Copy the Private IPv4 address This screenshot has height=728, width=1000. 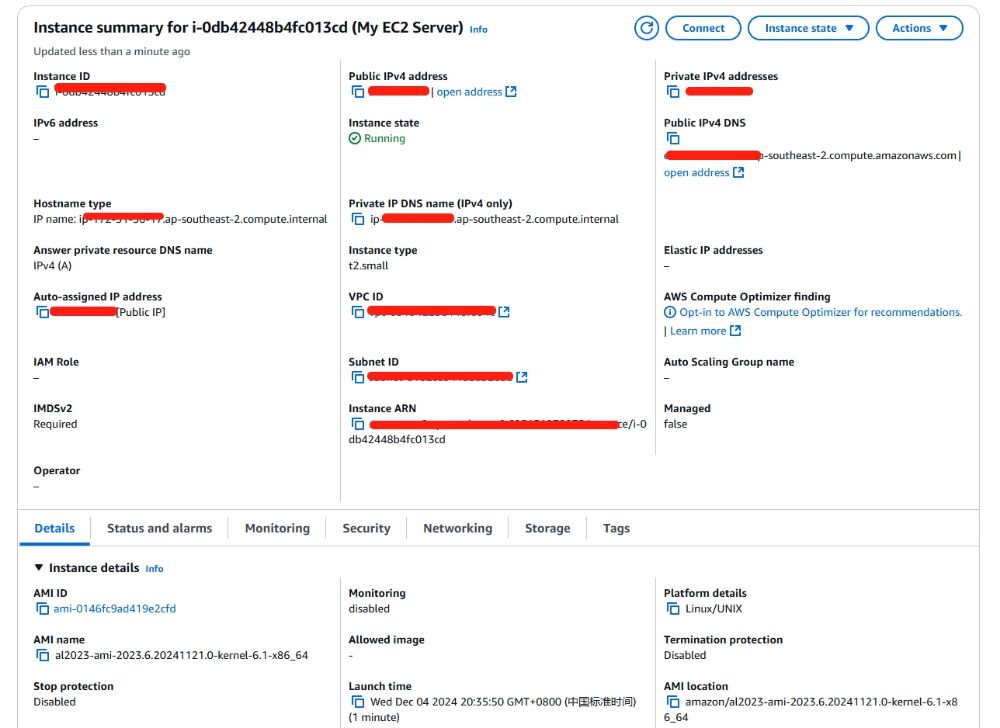[x=673, y=92]
